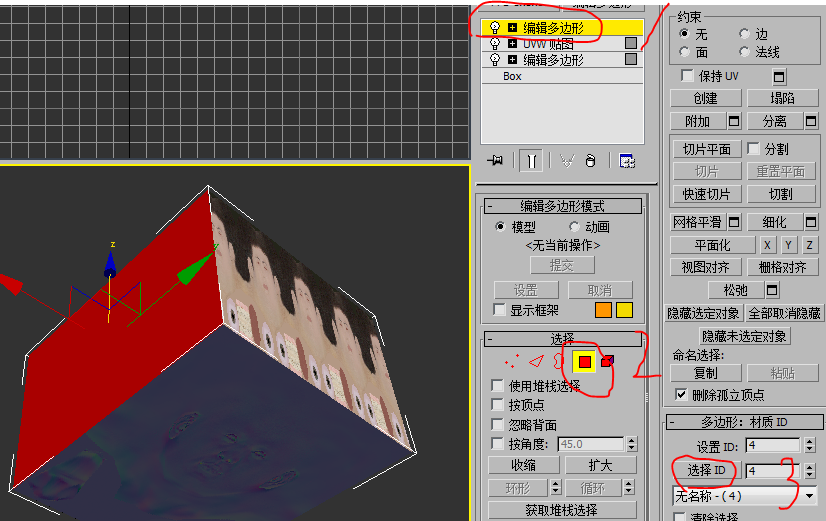Toggle Show End Result icon
The image size is (826, 521).
coord(531,161)
